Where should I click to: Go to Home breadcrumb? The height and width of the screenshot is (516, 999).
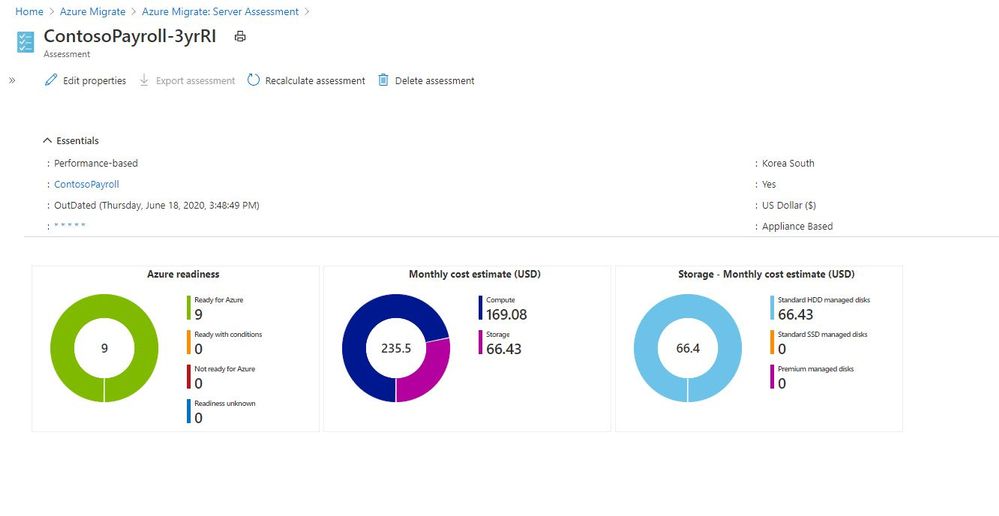click(29, 11)
